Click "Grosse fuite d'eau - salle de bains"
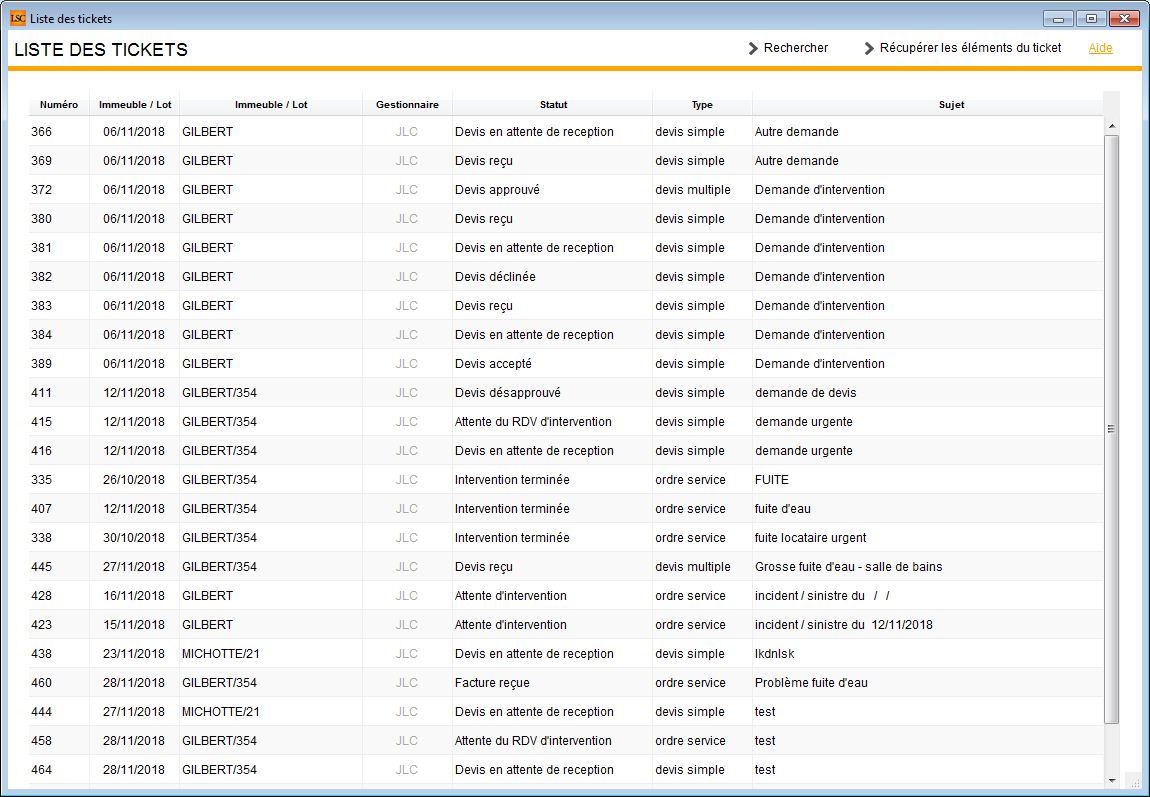This screenshot has height=797, width=1150. 849,567
